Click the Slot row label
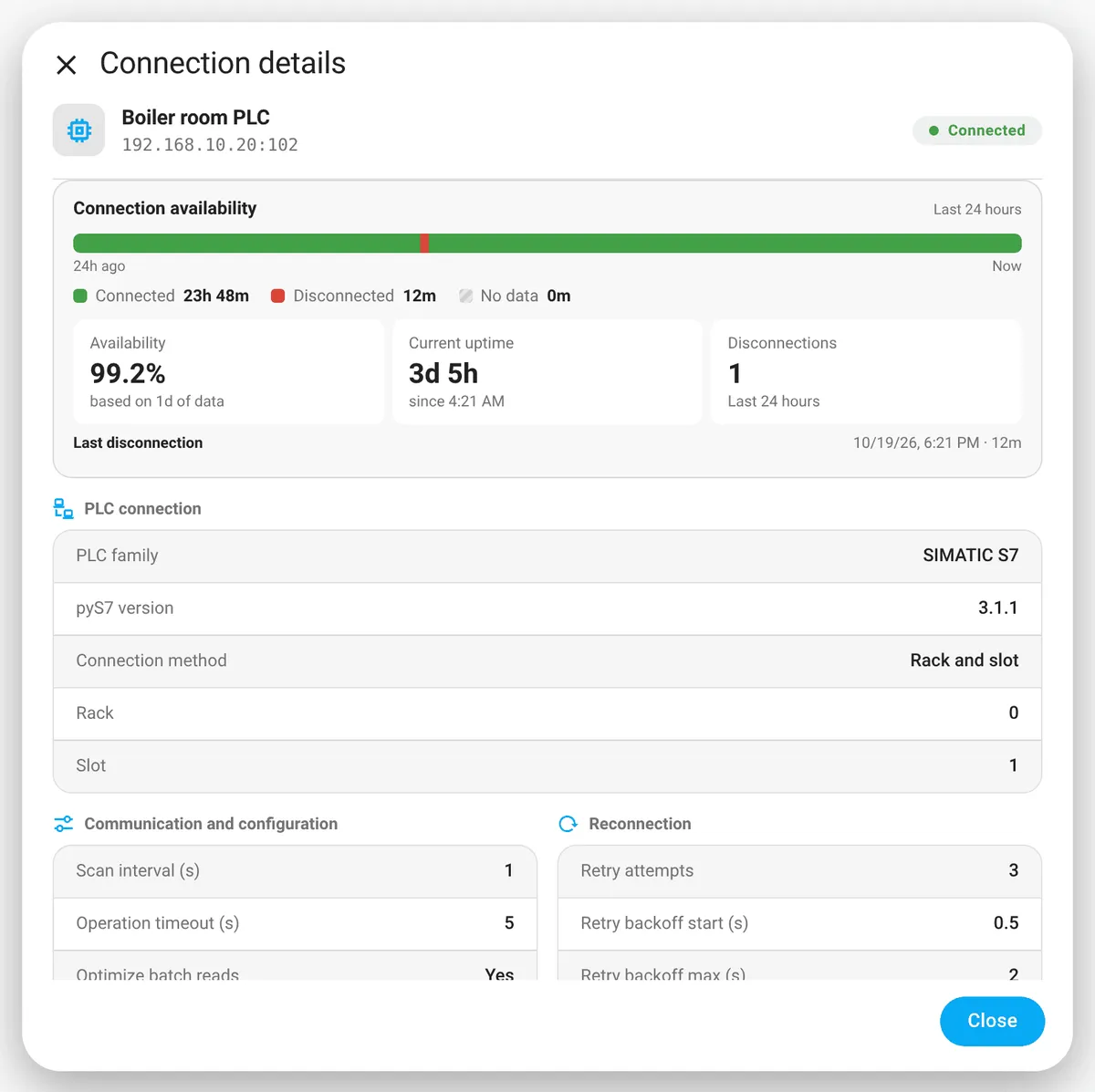The width and height of the screenshot is (1095, 1092). pos(91,765)
